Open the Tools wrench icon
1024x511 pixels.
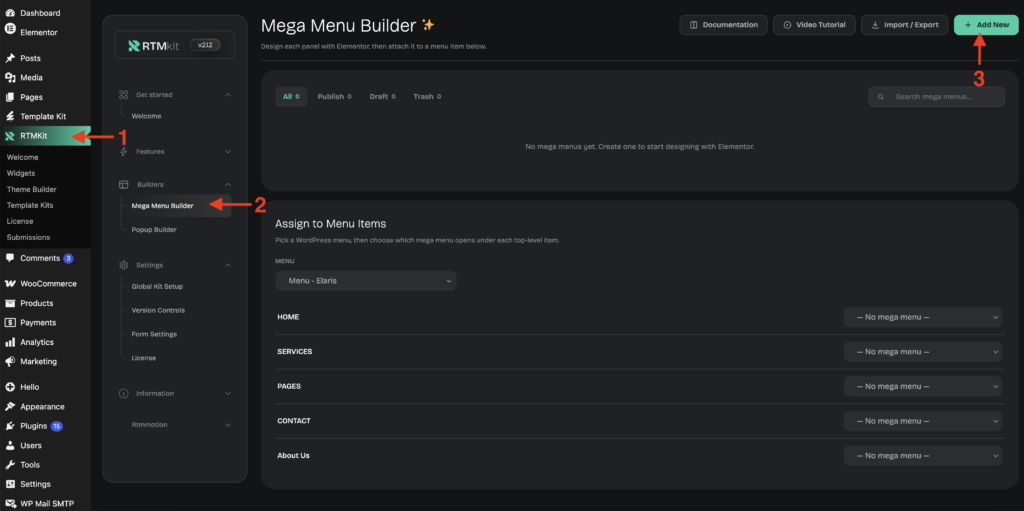pyautogui.click(x=10, y=465)
